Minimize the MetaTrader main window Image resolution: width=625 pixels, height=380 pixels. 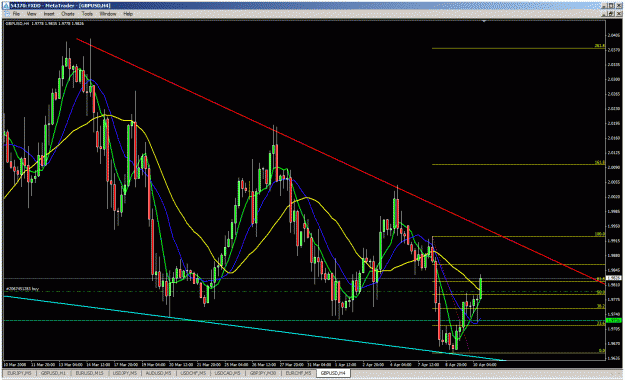605,6
